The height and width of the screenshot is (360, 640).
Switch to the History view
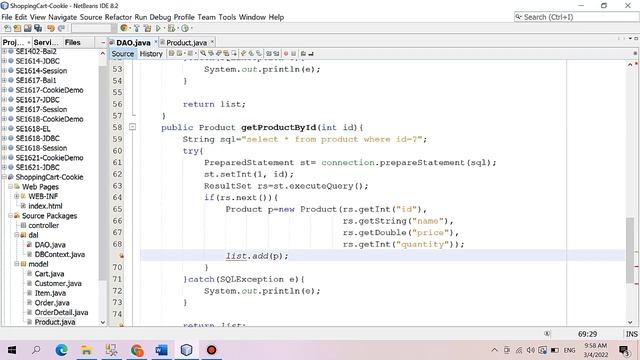click(151, 53)
